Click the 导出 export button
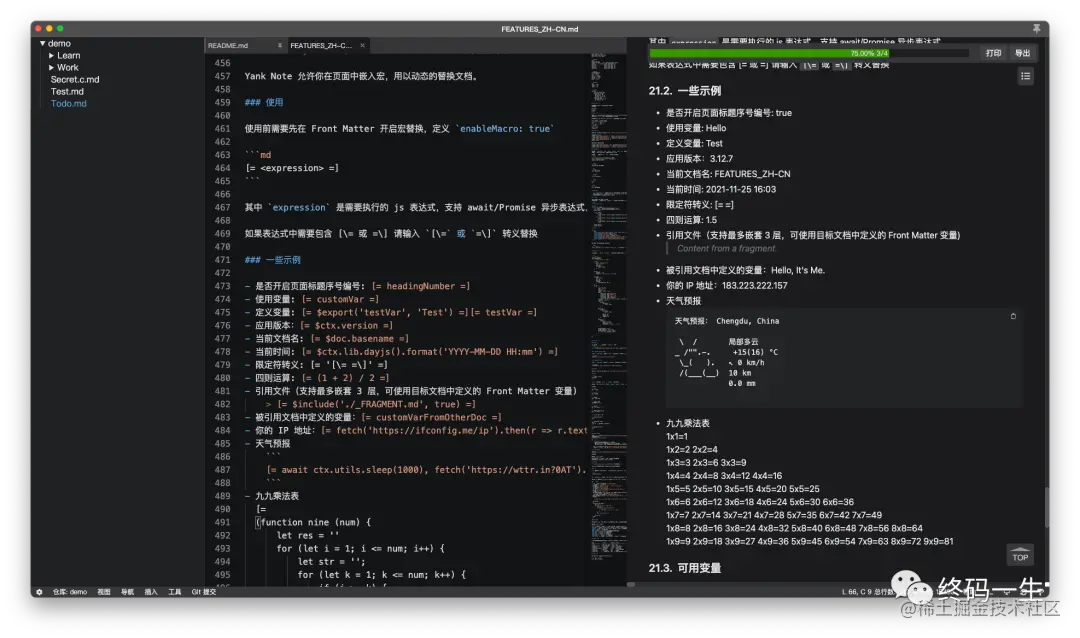 tap(1022, 53)
